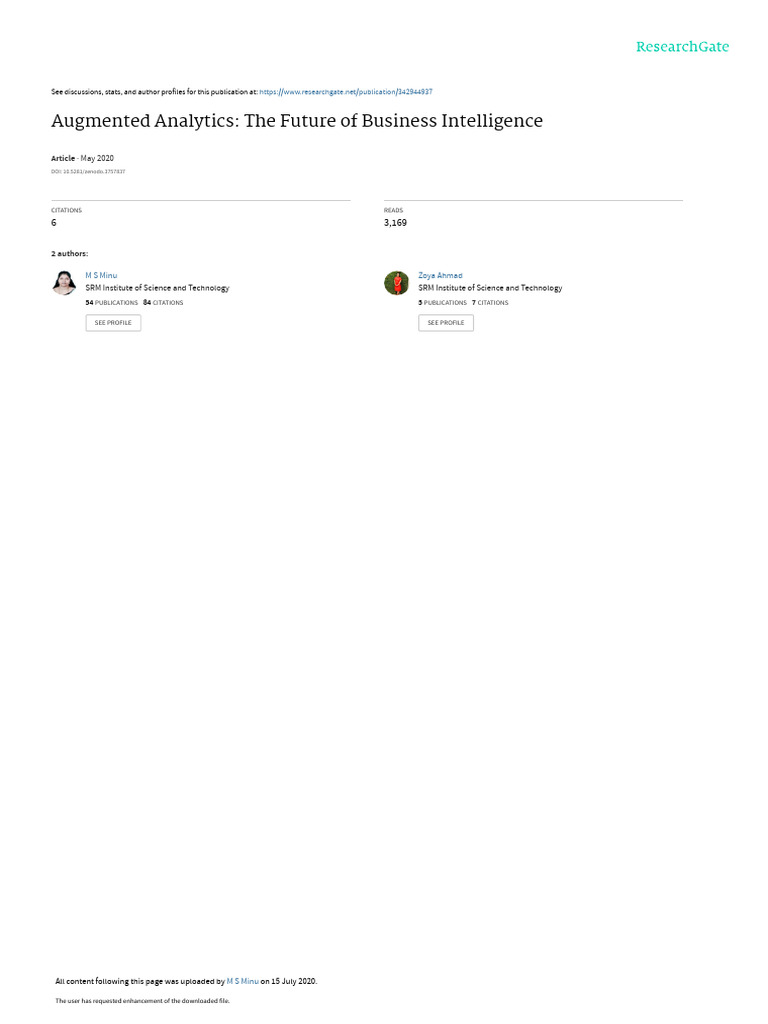The height and width of the screenshot is (1024, 768).
Task: Click the ResearchGate logo
Action: 682,46
